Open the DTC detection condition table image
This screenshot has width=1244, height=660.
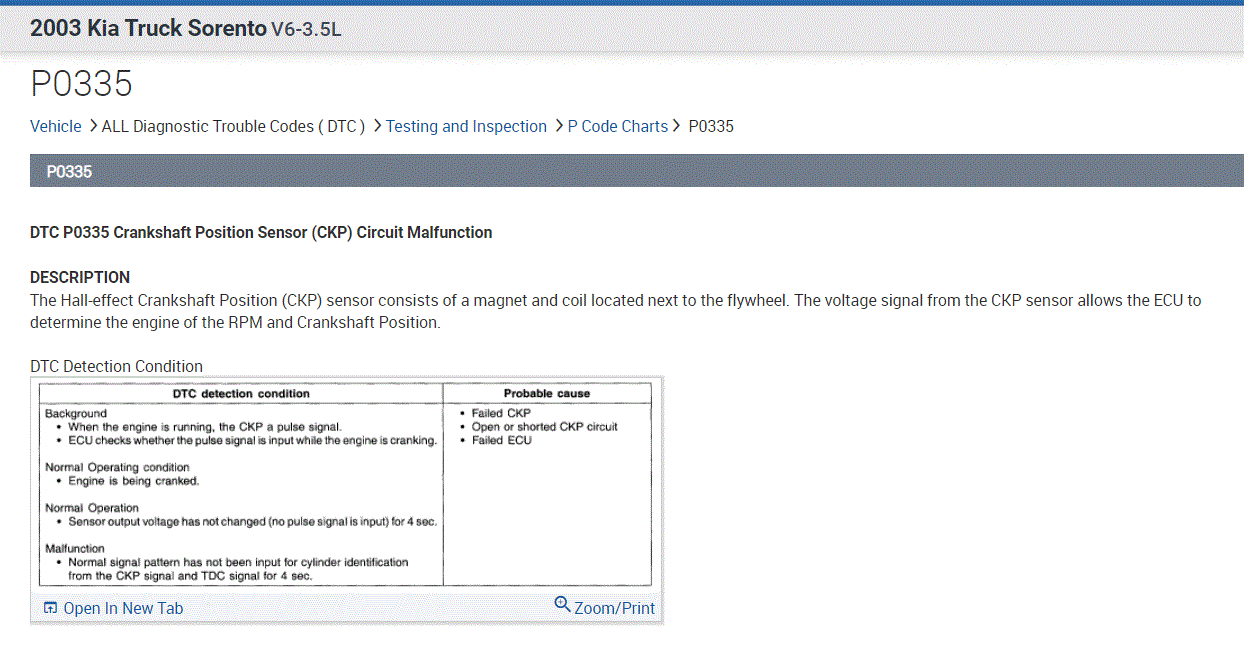click(345, 484)
